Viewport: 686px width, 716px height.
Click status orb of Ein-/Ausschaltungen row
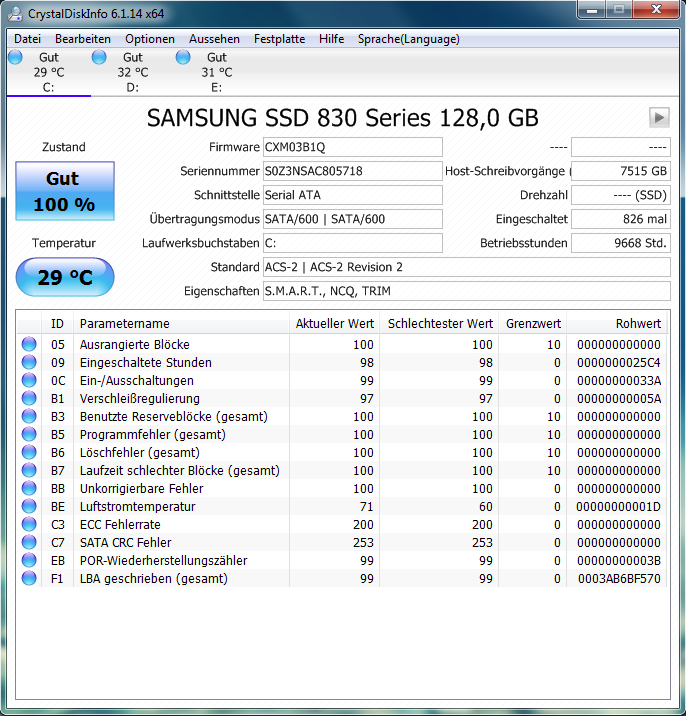[29, 380]
